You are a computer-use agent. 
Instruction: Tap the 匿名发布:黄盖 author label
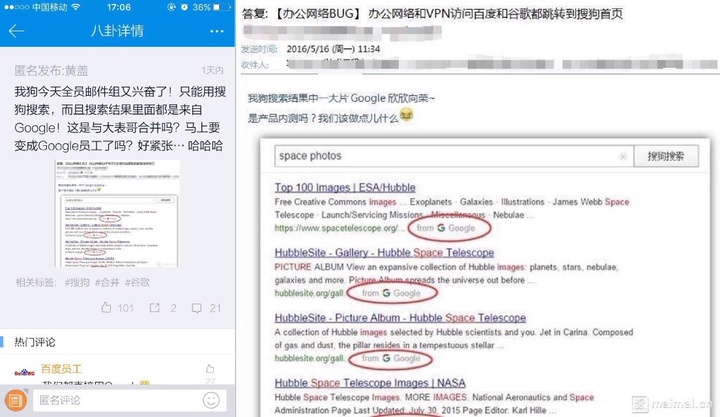coord(51,70)
